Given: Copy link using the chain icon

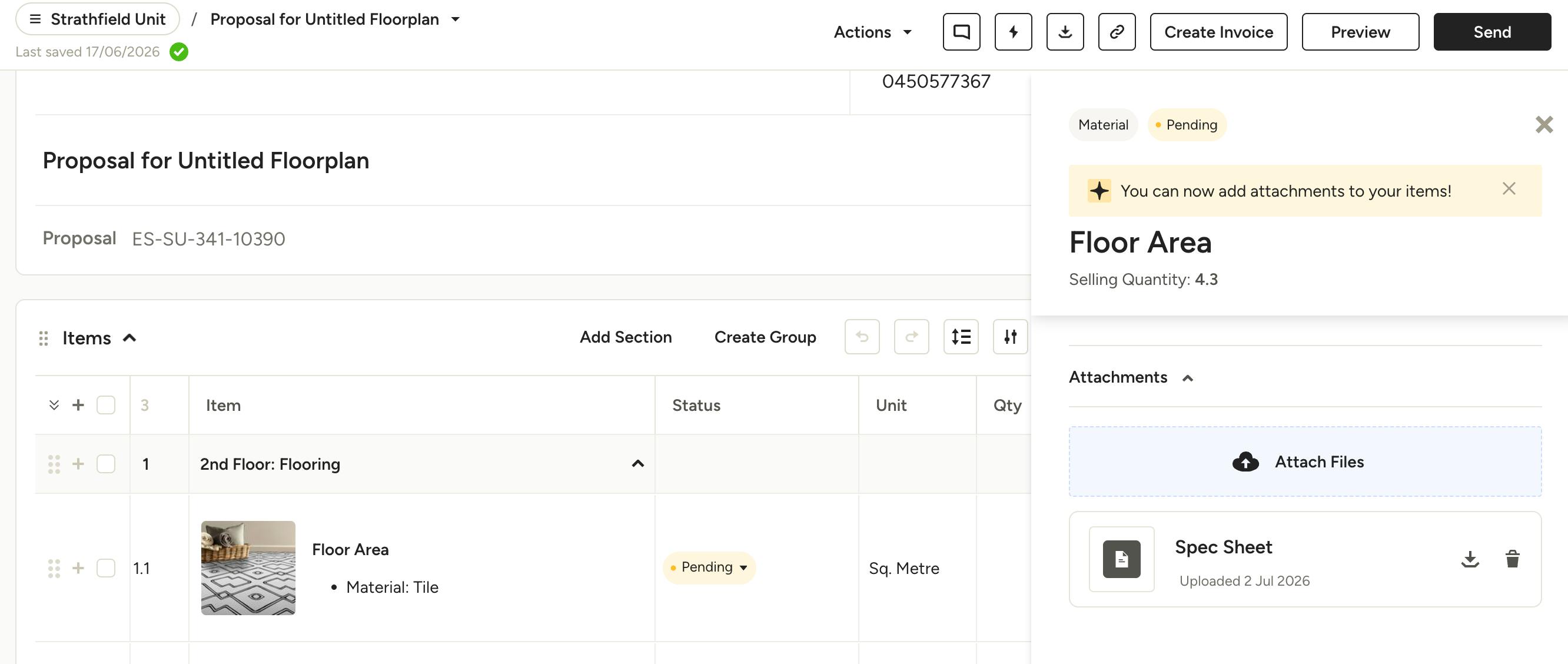Looking at the screenshot, I should tap(1117, 32).
